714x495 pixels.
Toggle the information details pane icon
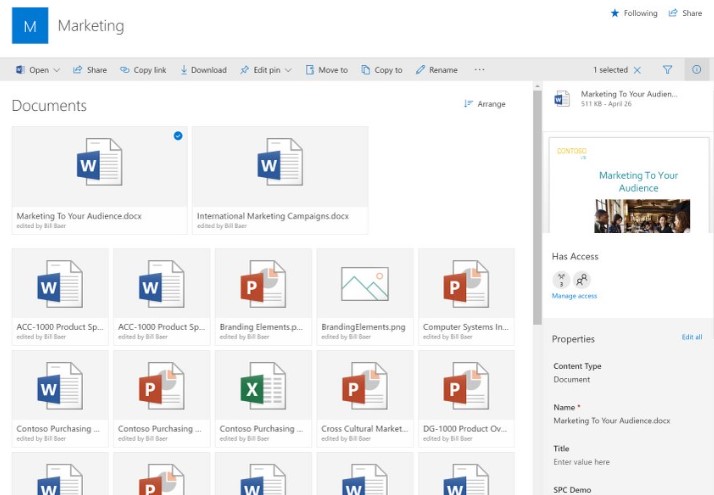click(x=697, y=70)
